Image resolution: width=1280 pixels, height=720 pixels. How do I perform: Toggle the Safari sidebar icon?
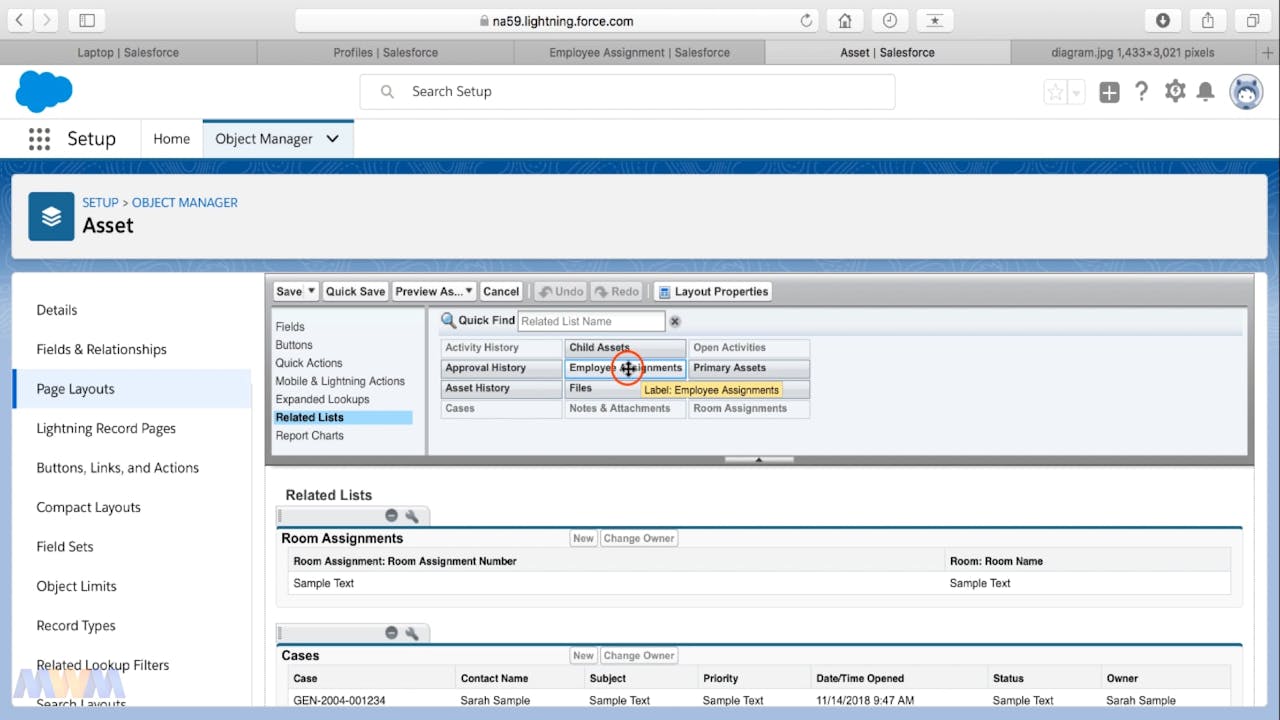(x=87, y=20)
